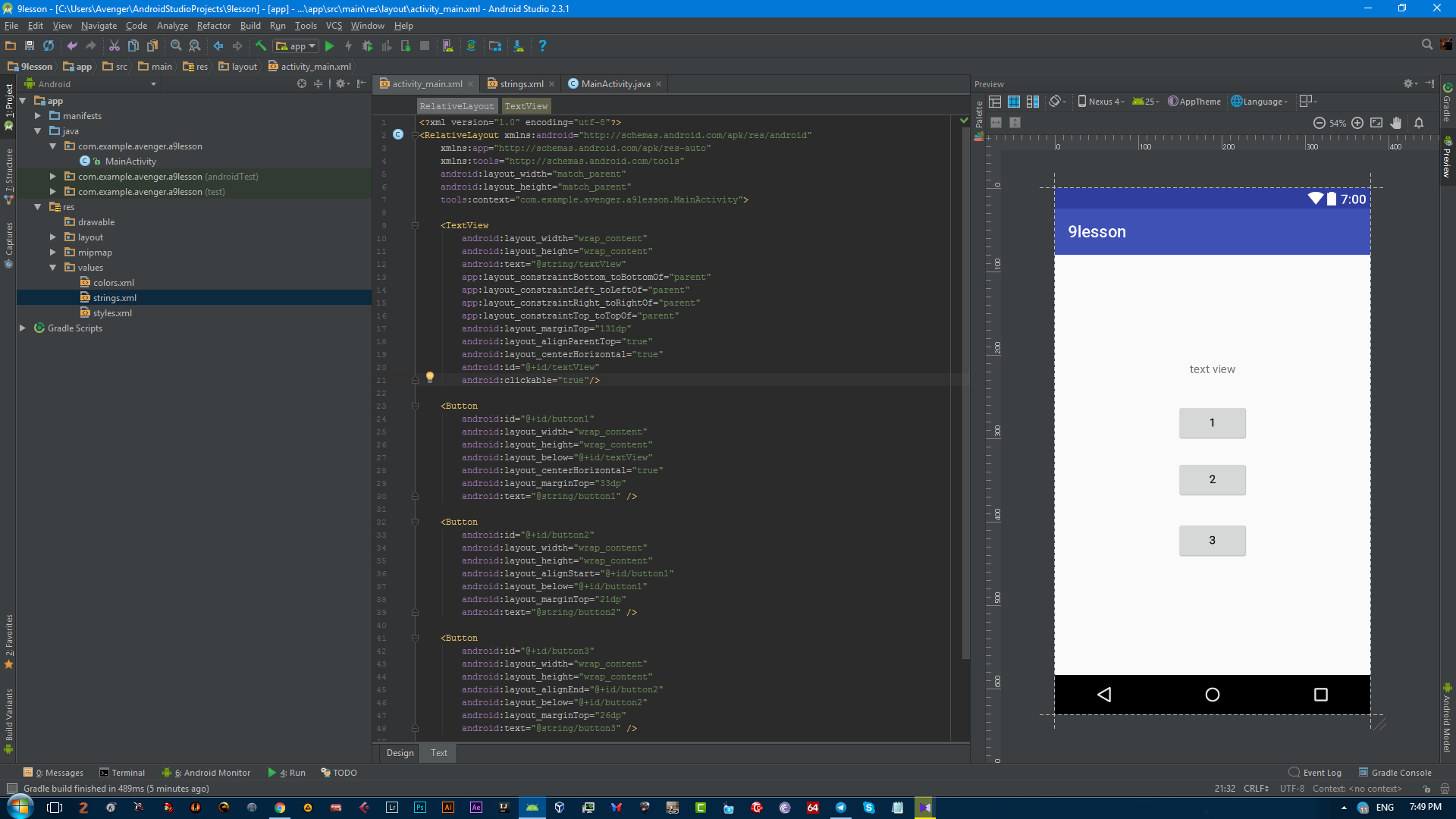Screen dimensions: 1456x819
Task: Click the SDK Manager icon
Action: pos(519,46)
